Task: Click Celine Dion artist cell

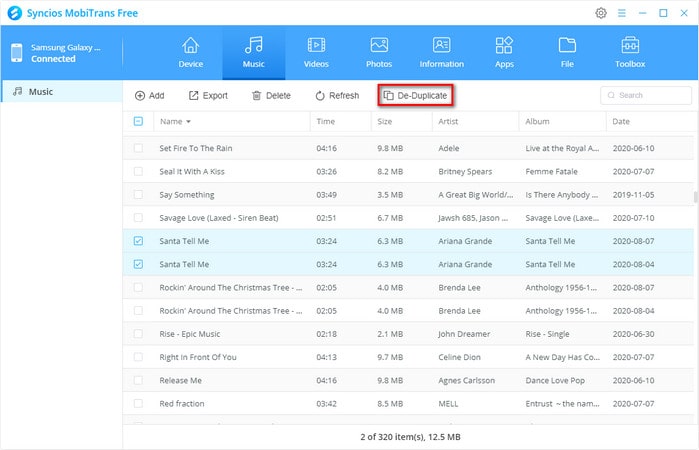Action: tap(459, 357)
